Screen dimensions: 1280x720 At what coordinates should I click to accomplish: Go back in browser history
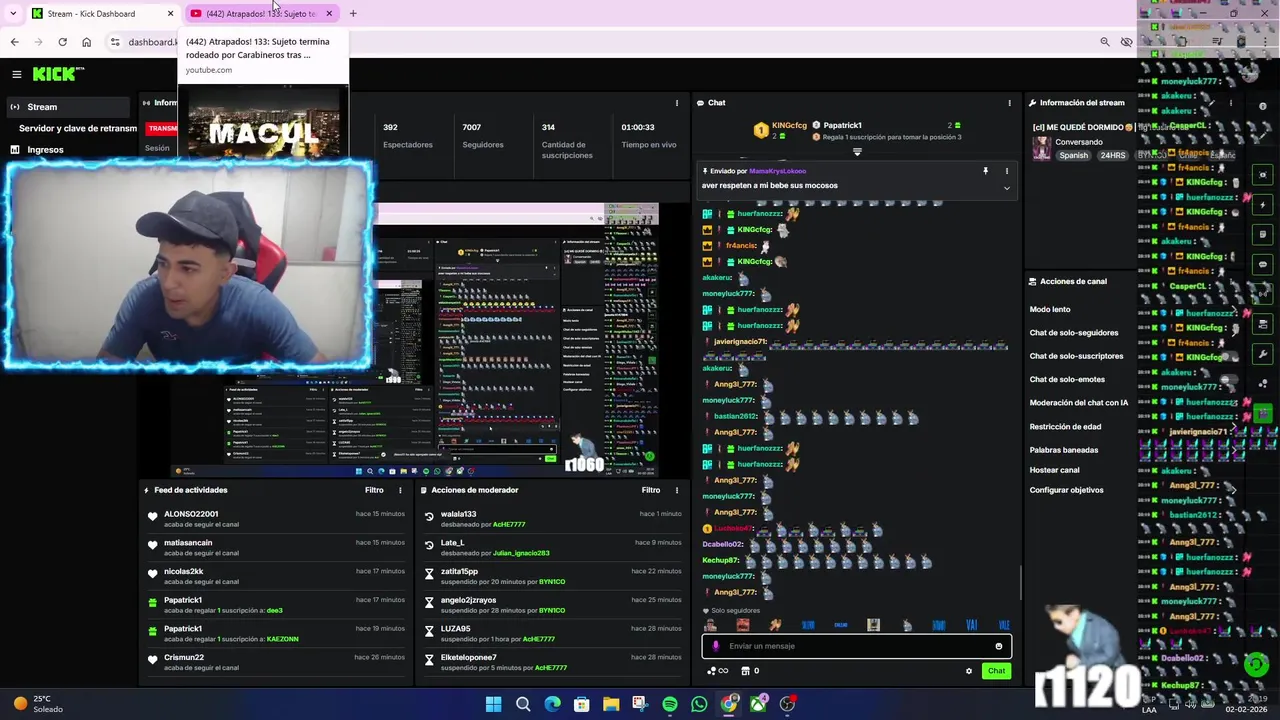coord(14,42)
